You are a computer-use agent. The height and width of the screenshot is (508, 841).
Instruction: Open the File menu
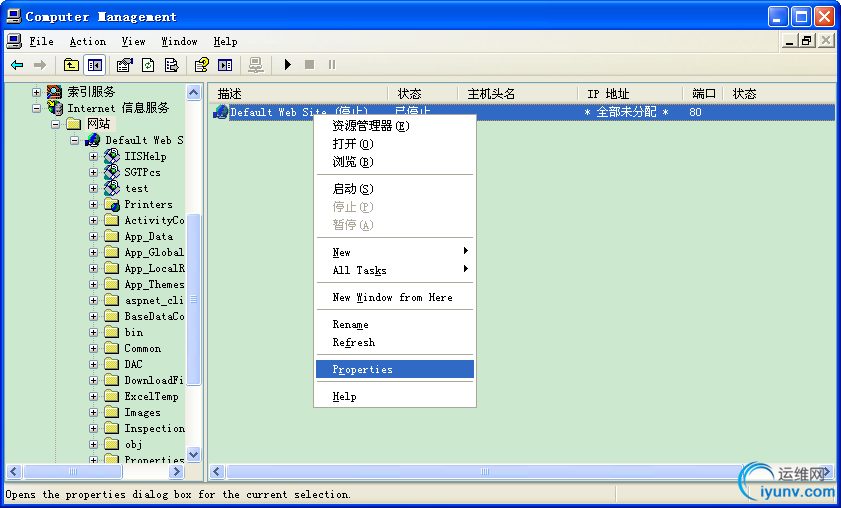coord(41,41)
